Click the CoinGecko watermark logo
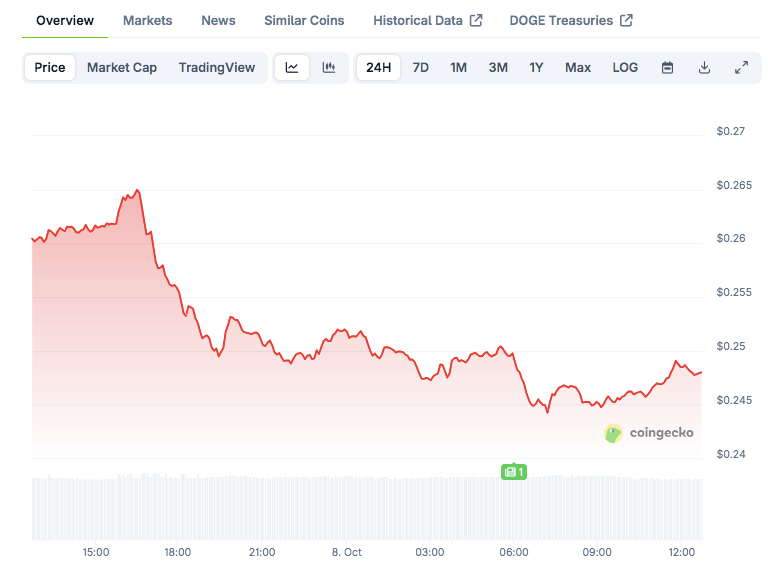 [x=649, y=433]
